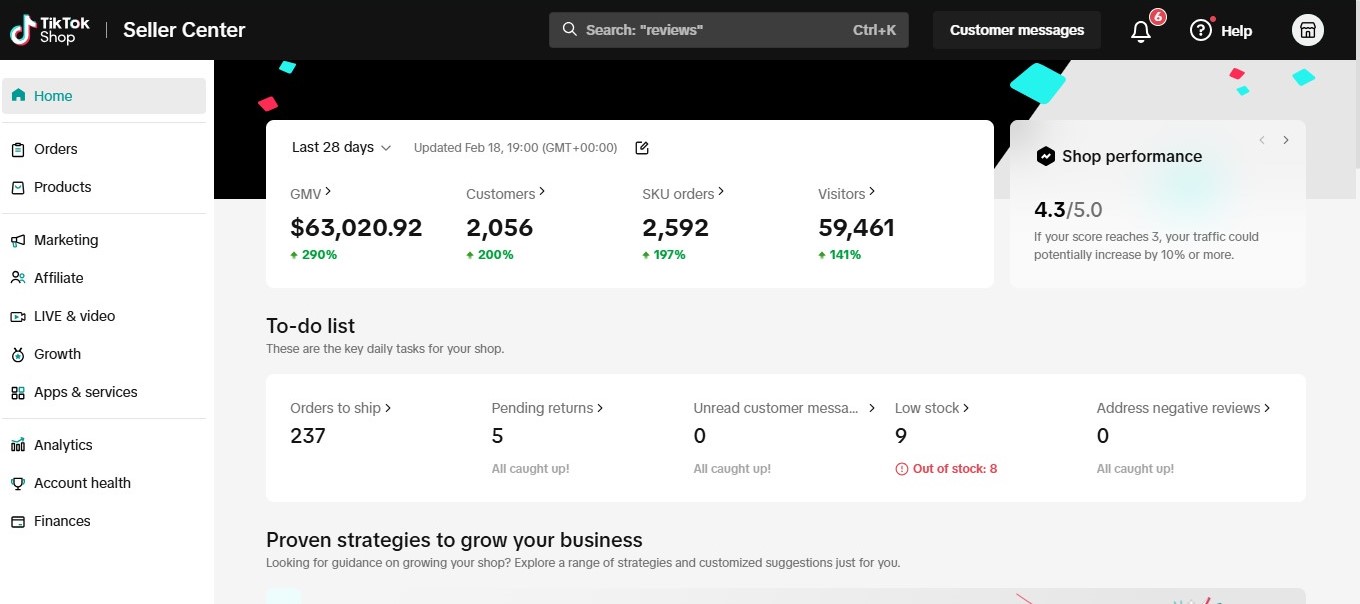Screen dimensions: 1360x604
Task: Open Address negative reviews task
Action: 1184,408
